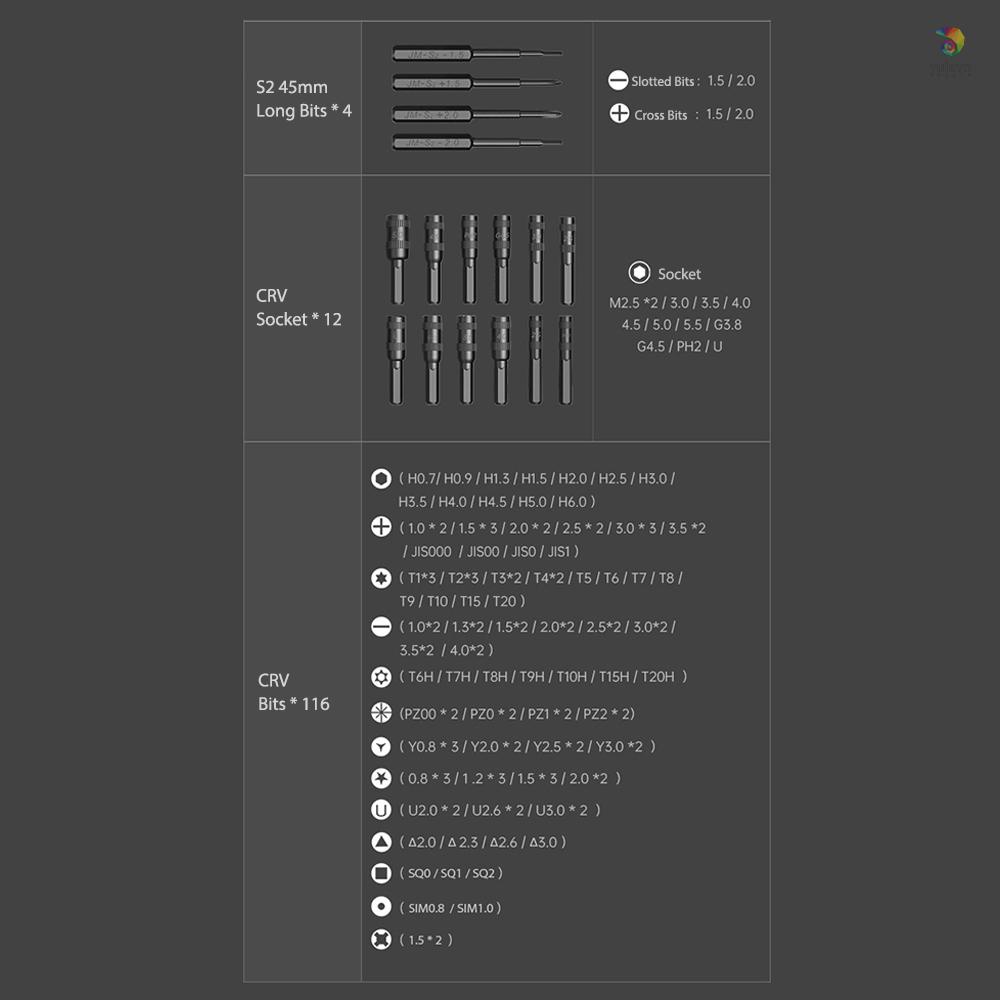Click the "S2 45mm Long Bits * 4" label
This screenshot has height=1000, width=1000.
(x=303, y=99)
